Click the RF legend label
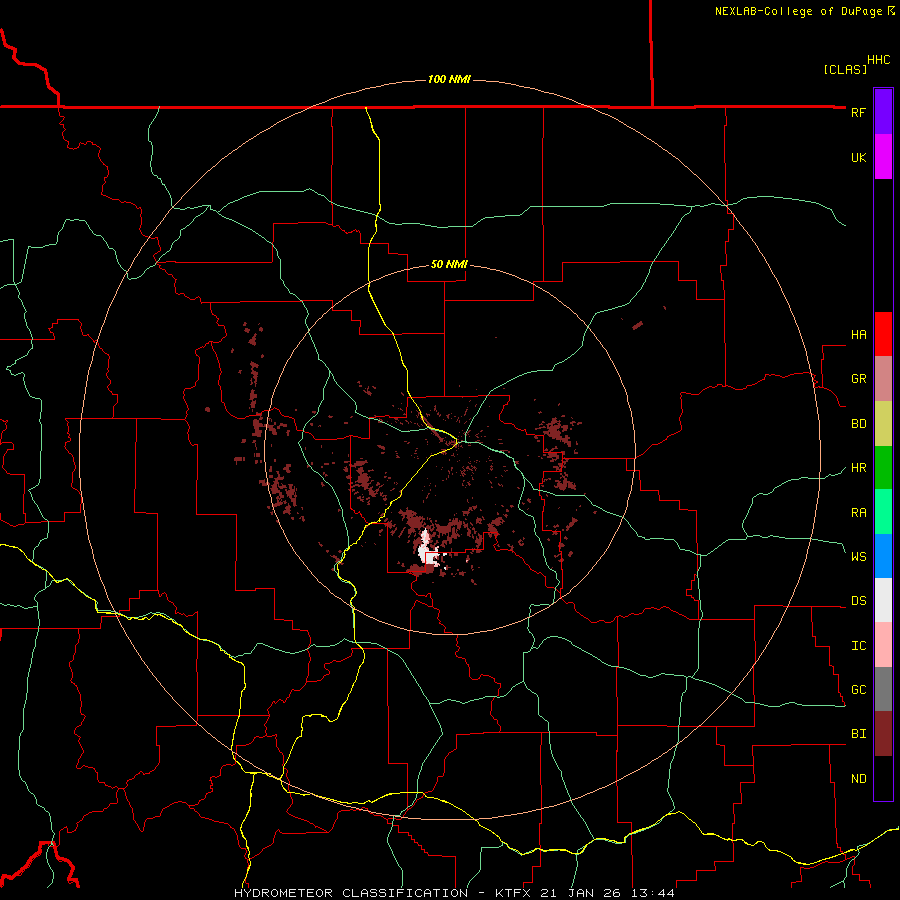Image resolution: width=900 pixels, height=900 pixels. (x=858, y=112)
